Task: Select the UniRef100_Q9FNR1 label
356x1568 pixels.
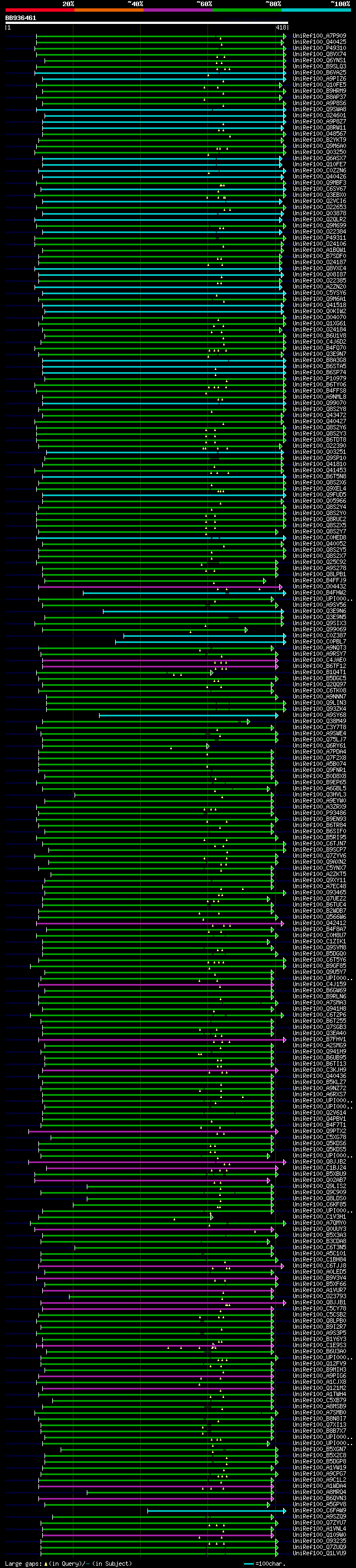Action: coord(319,770)
